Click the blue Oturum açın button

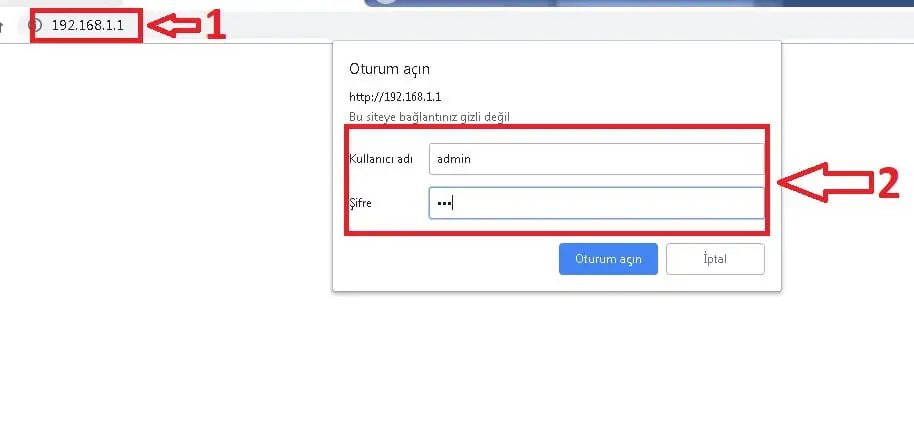coord(608,259)
